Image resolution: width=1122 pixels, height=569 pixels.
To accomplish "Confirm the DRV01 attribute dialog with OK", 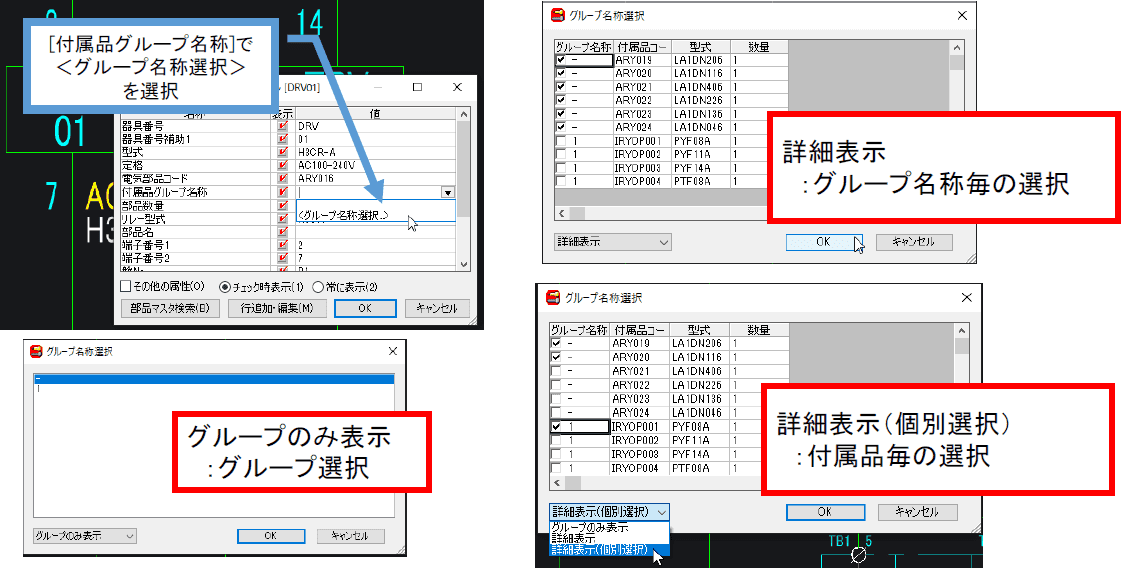I will [x=365, y=308].
